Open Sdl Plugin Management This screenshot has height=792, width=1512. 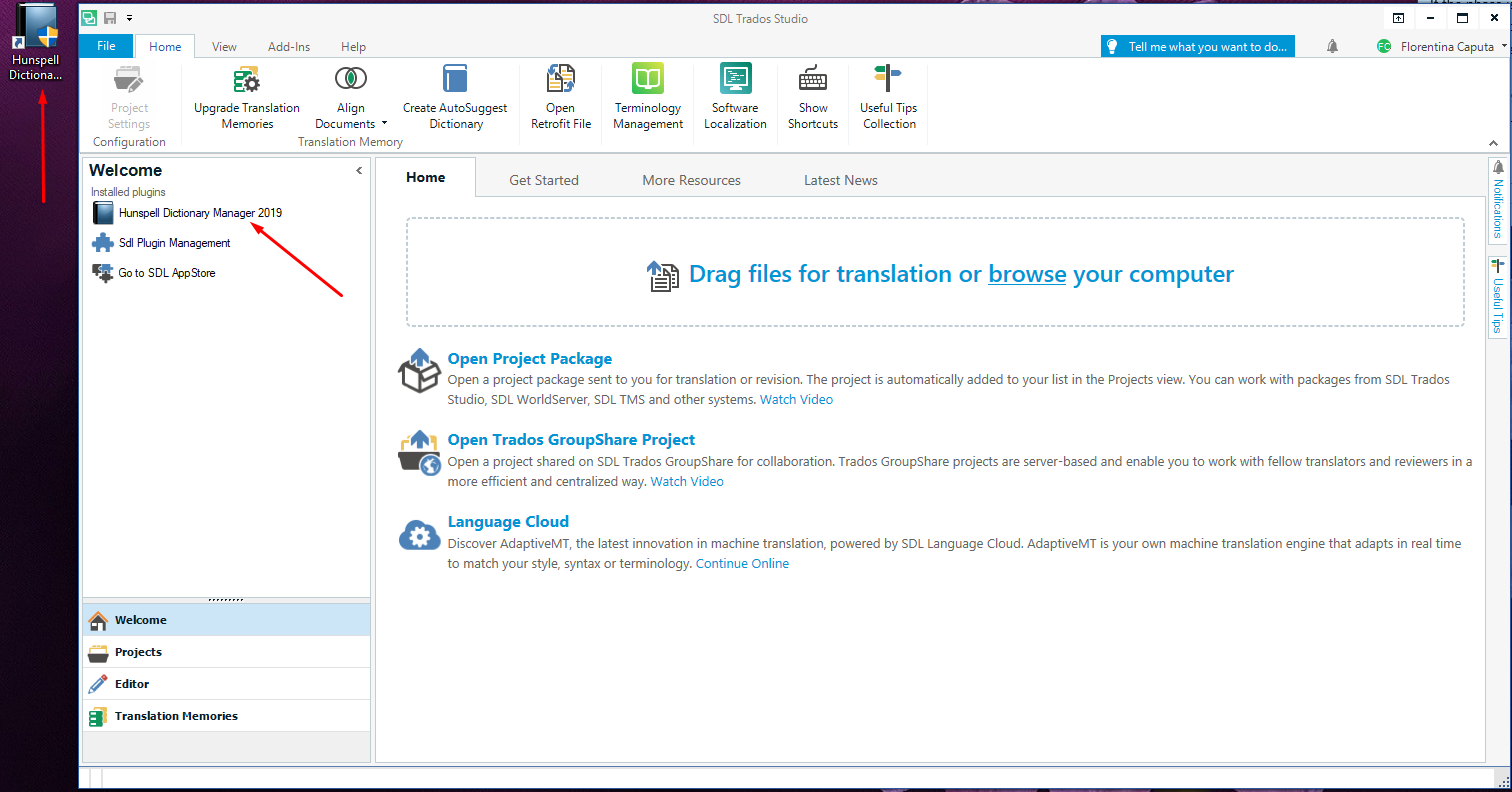click(174, 243)
